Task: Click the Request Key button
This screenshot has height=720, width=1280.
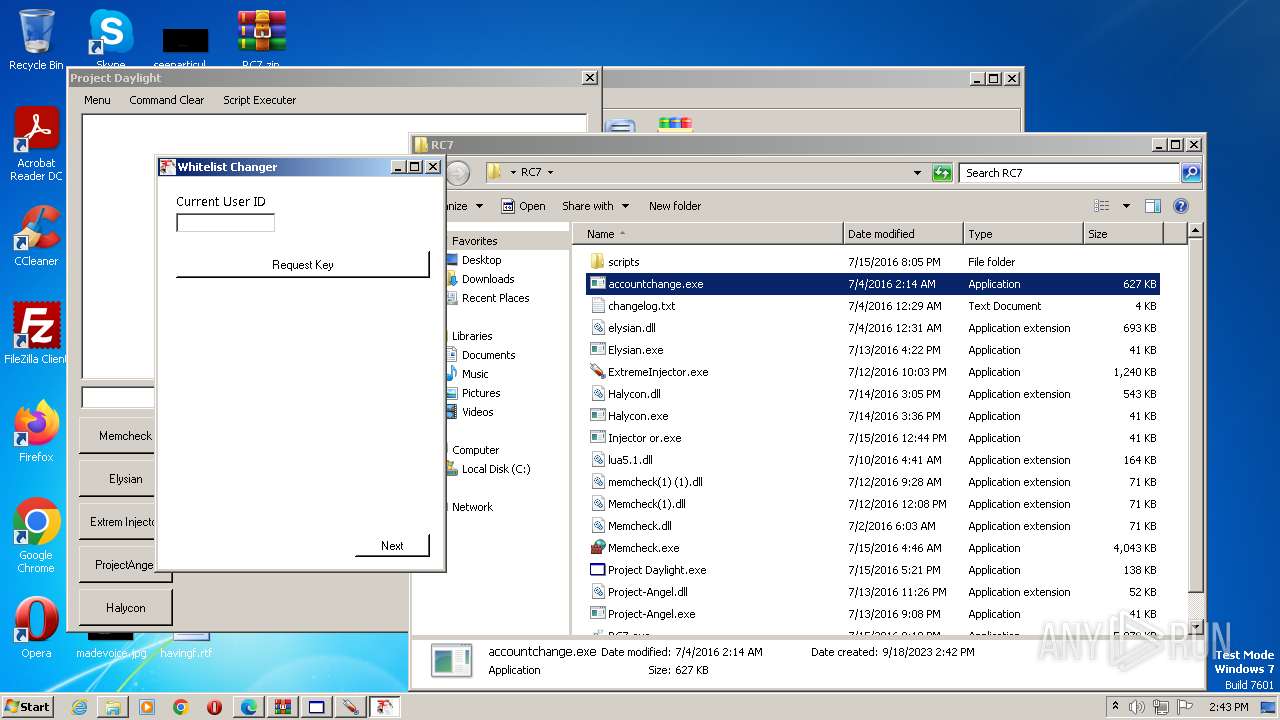Action: pyautogui.click(x=303, y=264)
